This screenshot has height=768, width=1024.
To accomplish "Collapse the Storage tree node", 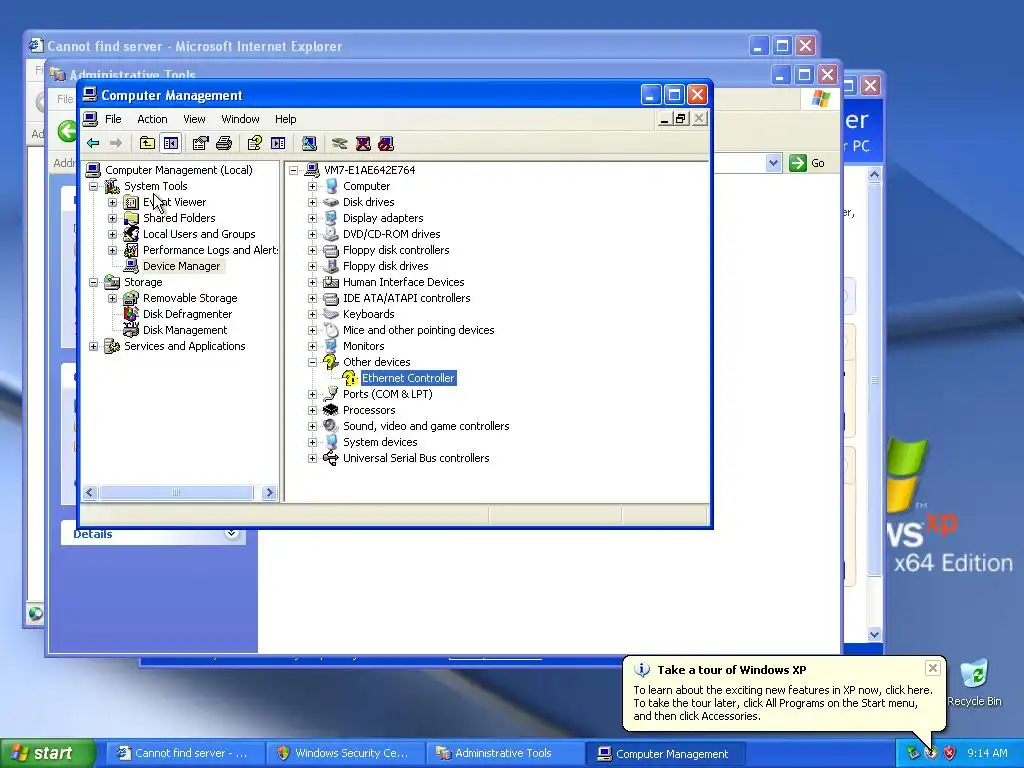I will (x=93, y=282).
